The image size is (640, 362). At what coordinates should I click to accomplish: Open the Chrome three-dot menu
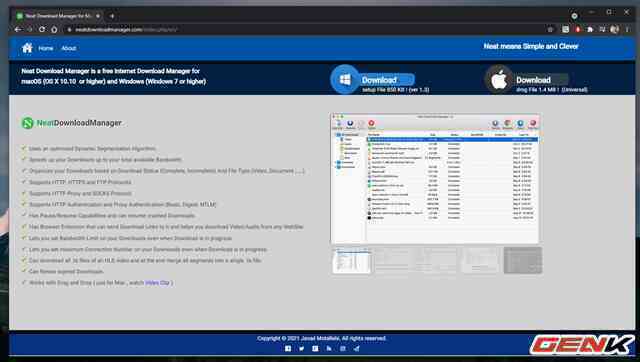(627, 29)
